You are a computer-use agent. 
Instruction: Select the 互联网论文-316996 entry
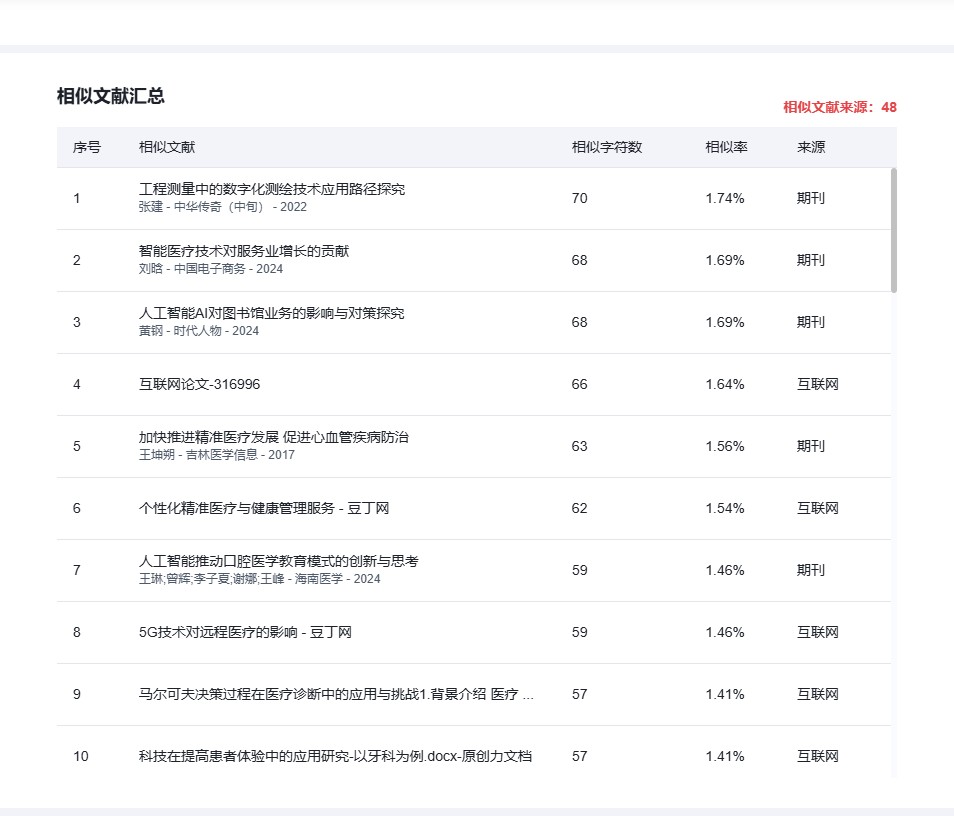tap(199, 384)
